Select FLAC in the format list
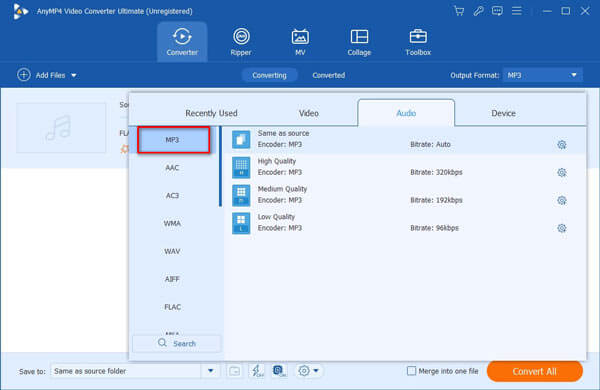600x390 pixels. click(x=172, y=307)
